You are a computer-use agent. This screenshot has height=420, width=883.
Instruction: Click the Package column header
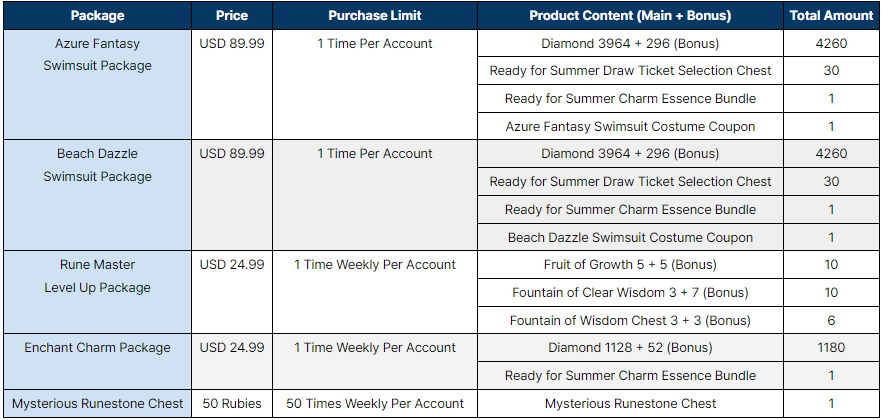click(x=97, y=16)
